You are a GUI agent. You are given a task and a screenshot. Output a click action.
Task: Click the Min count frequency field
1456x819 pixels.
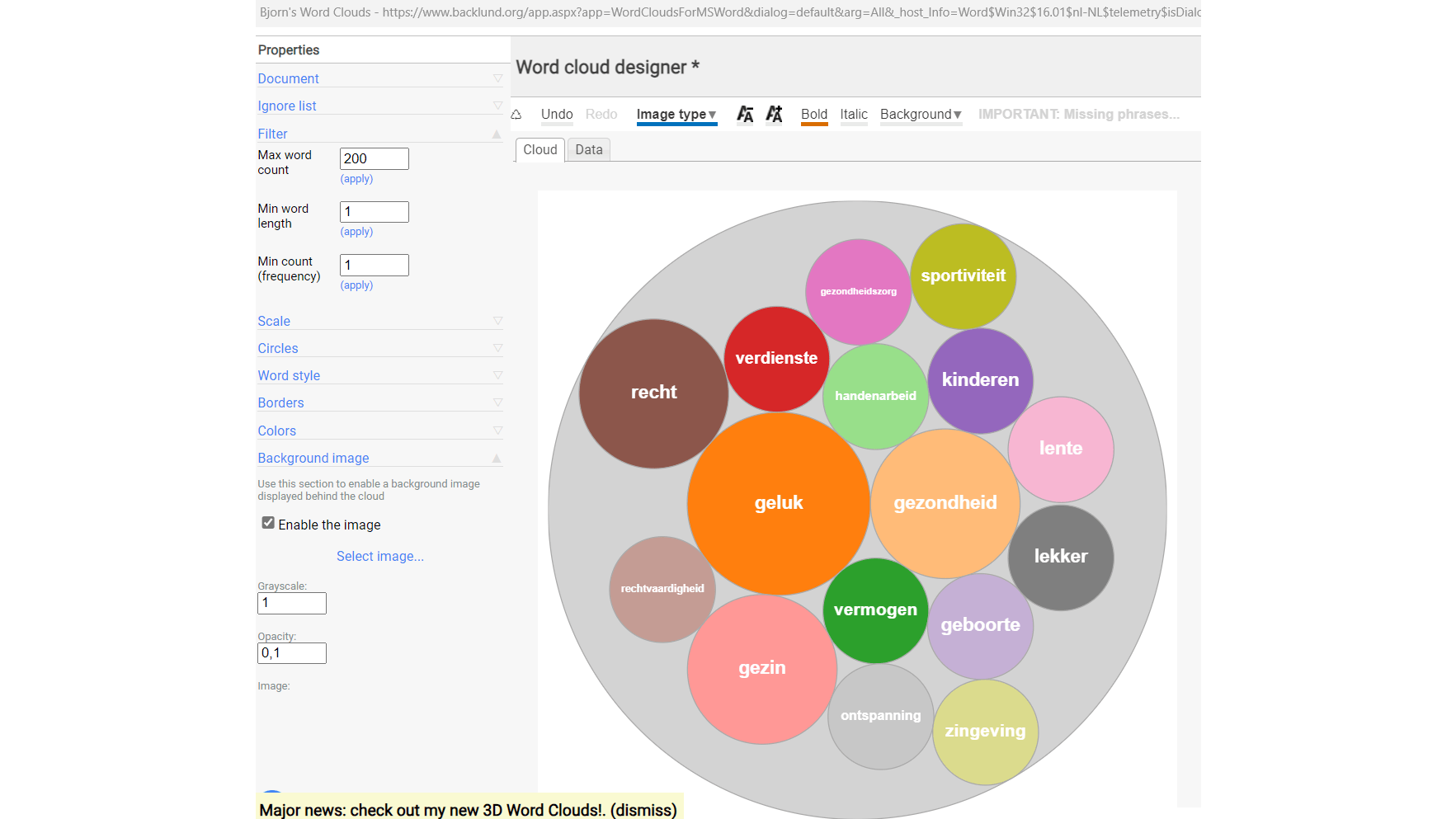point(375,265)
